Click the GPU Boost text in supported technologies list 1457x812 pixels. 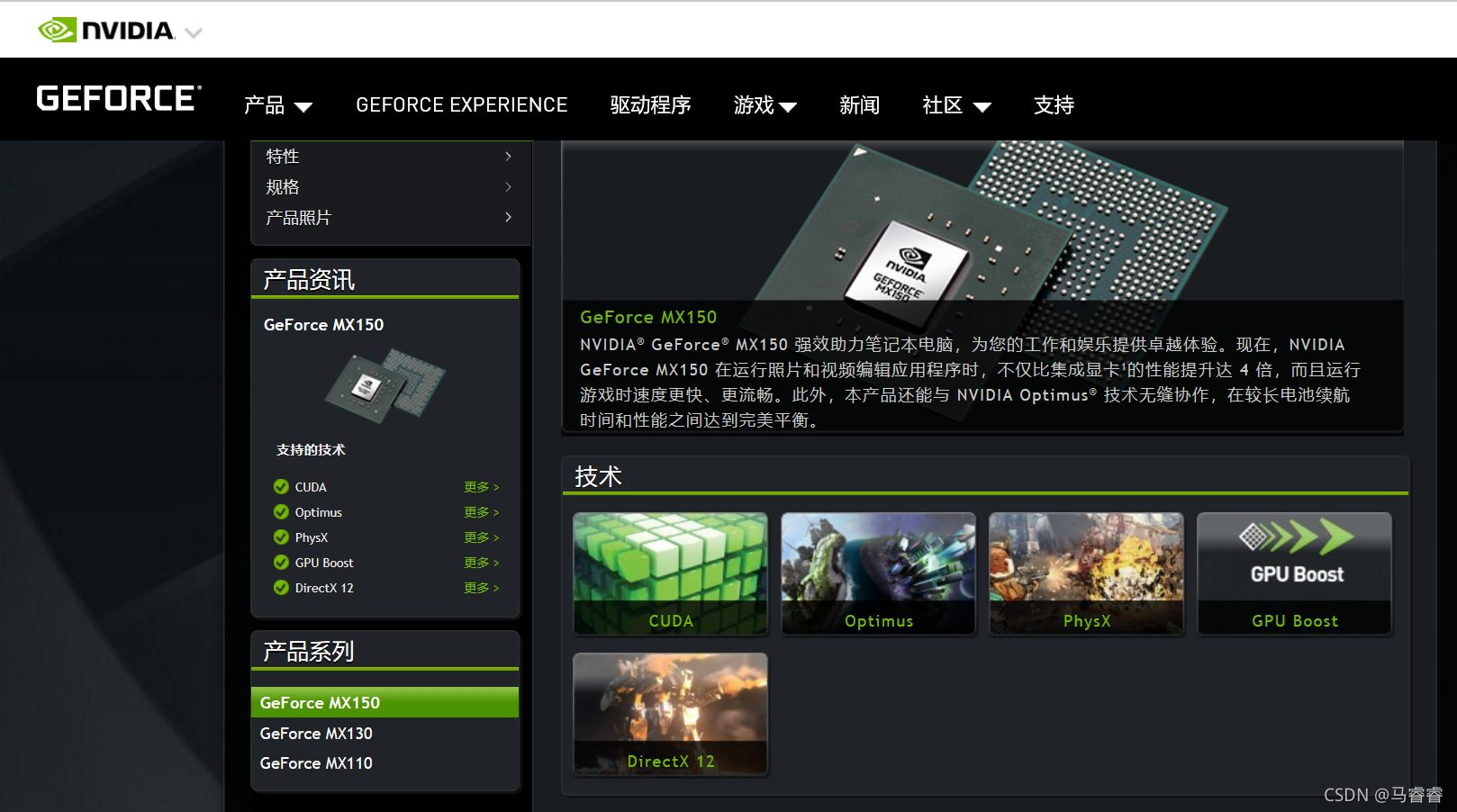(324, 563)
